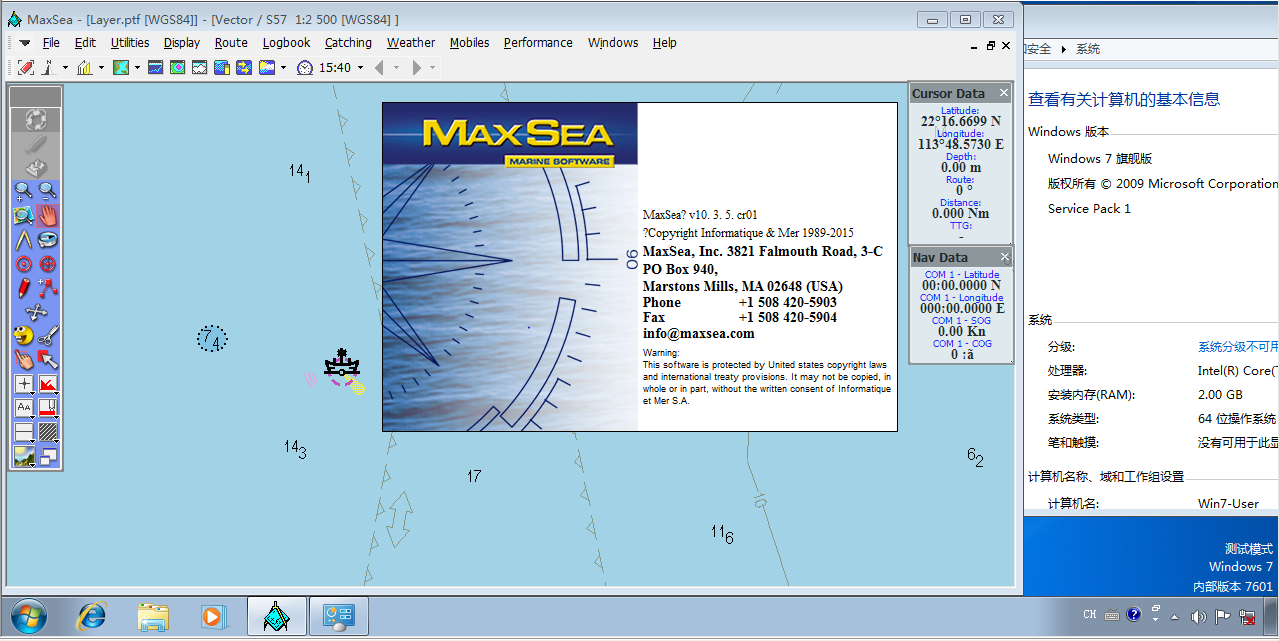
Task: Click the yellow bar chart toolbar icon
Action: click(x=85, y=67)
